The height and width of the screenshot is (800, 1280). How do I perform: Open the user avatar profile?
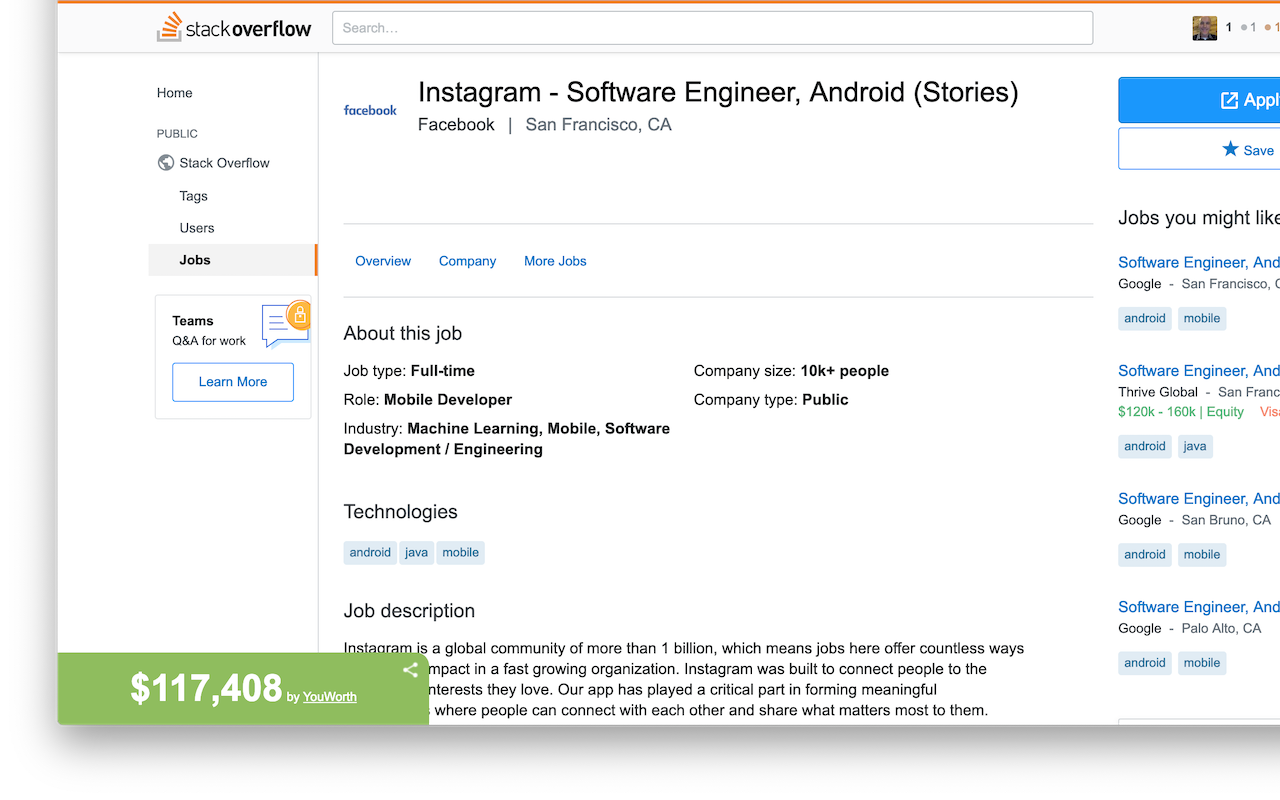point(1204,28)
